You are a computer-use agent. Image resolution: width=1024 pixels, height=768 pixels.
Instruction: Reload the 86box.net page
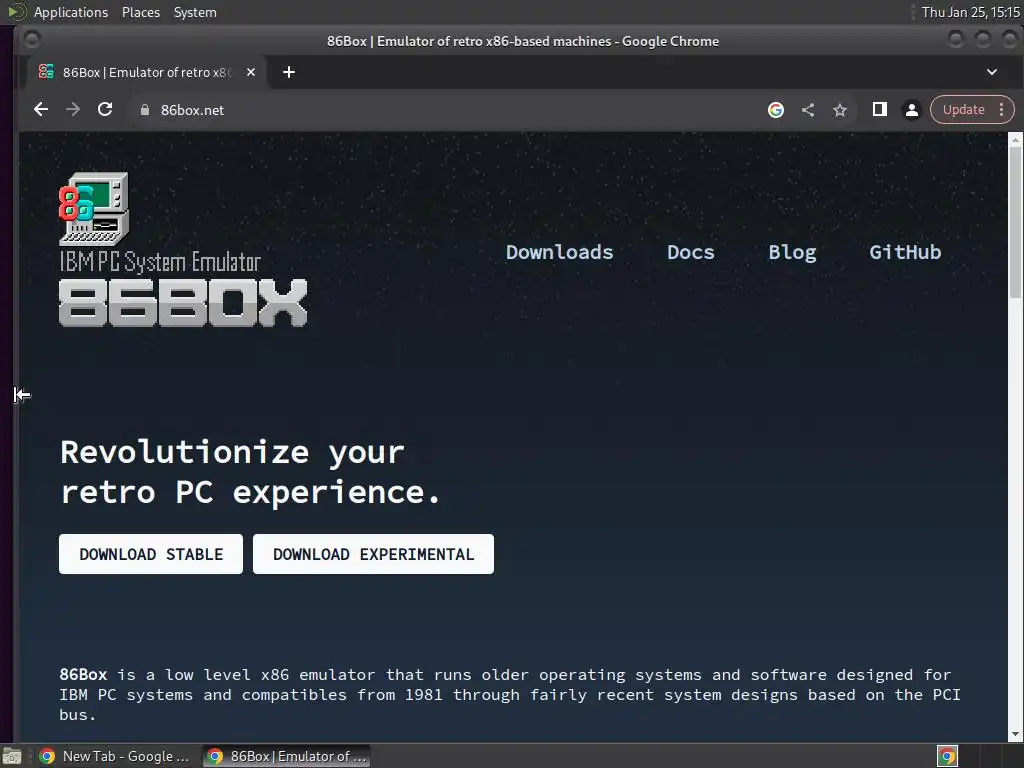105,110
